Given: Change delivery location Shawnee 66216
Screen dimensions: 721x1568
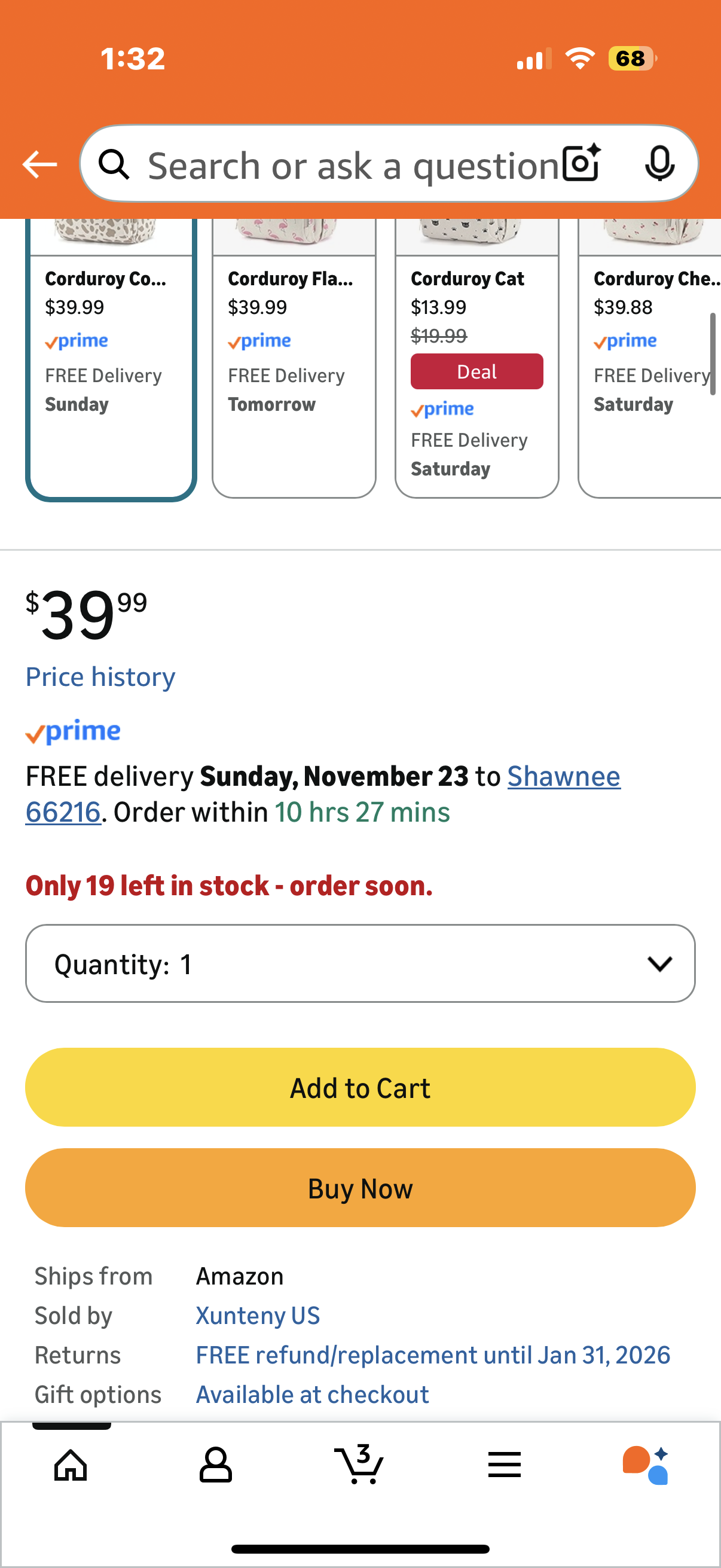Looking at the screenshot, I should coord(563,777).
